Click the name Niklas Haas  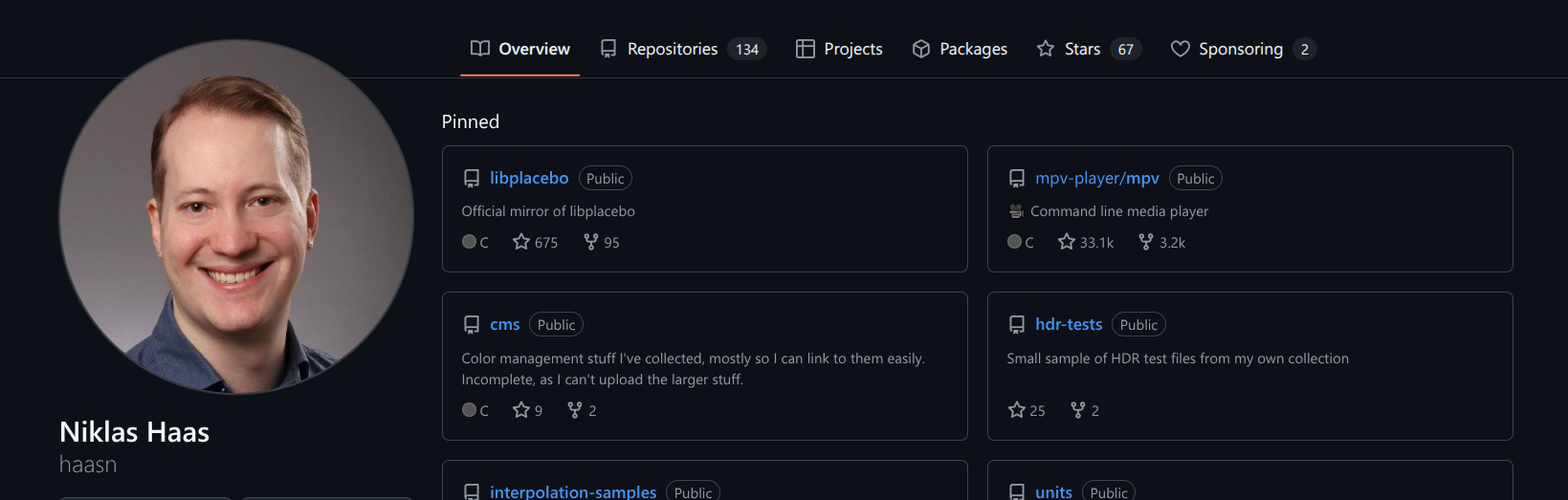point(135,432)
